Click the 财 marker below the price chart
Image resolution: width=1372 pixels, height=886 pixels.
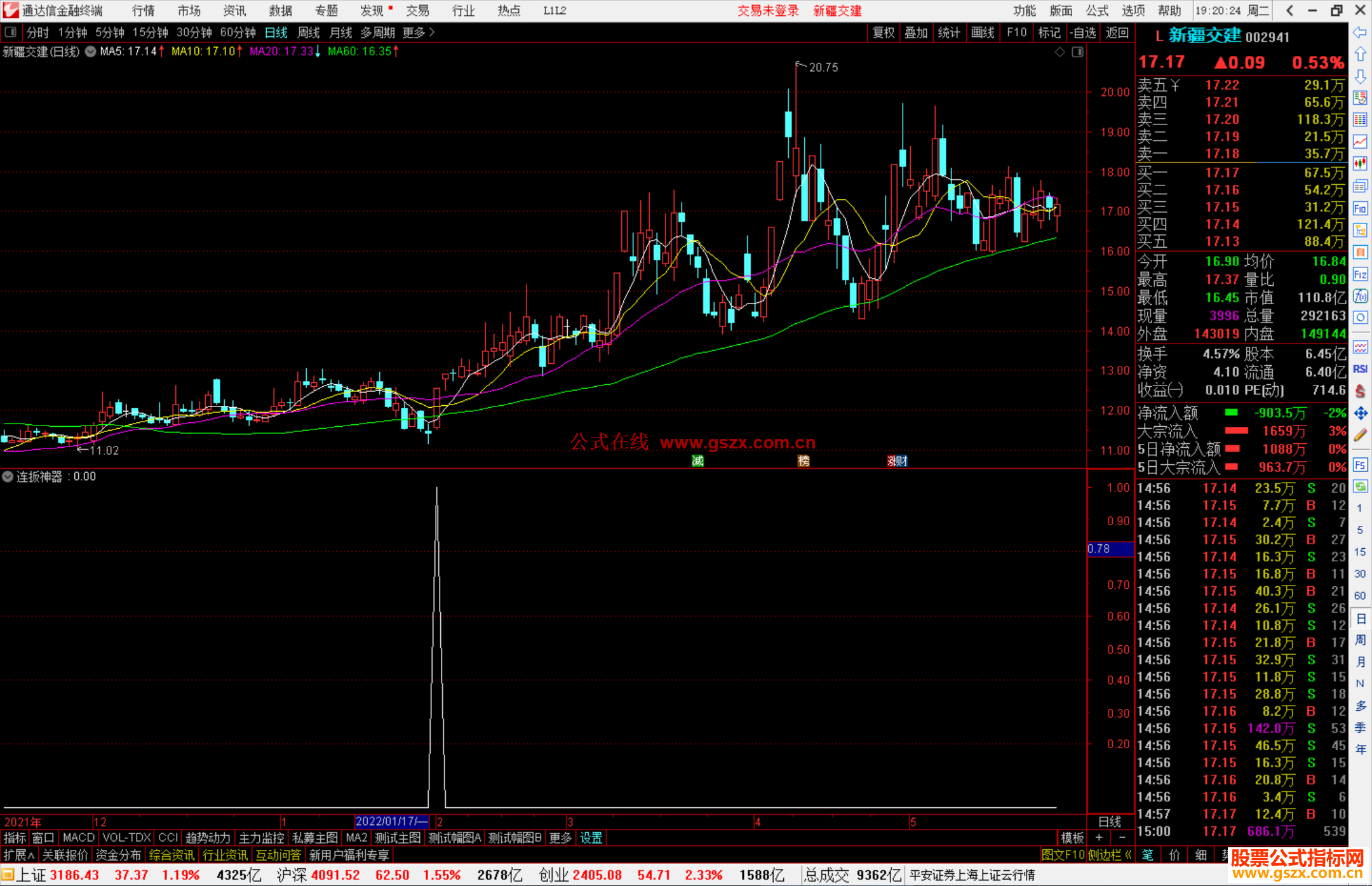pos(901,461)
